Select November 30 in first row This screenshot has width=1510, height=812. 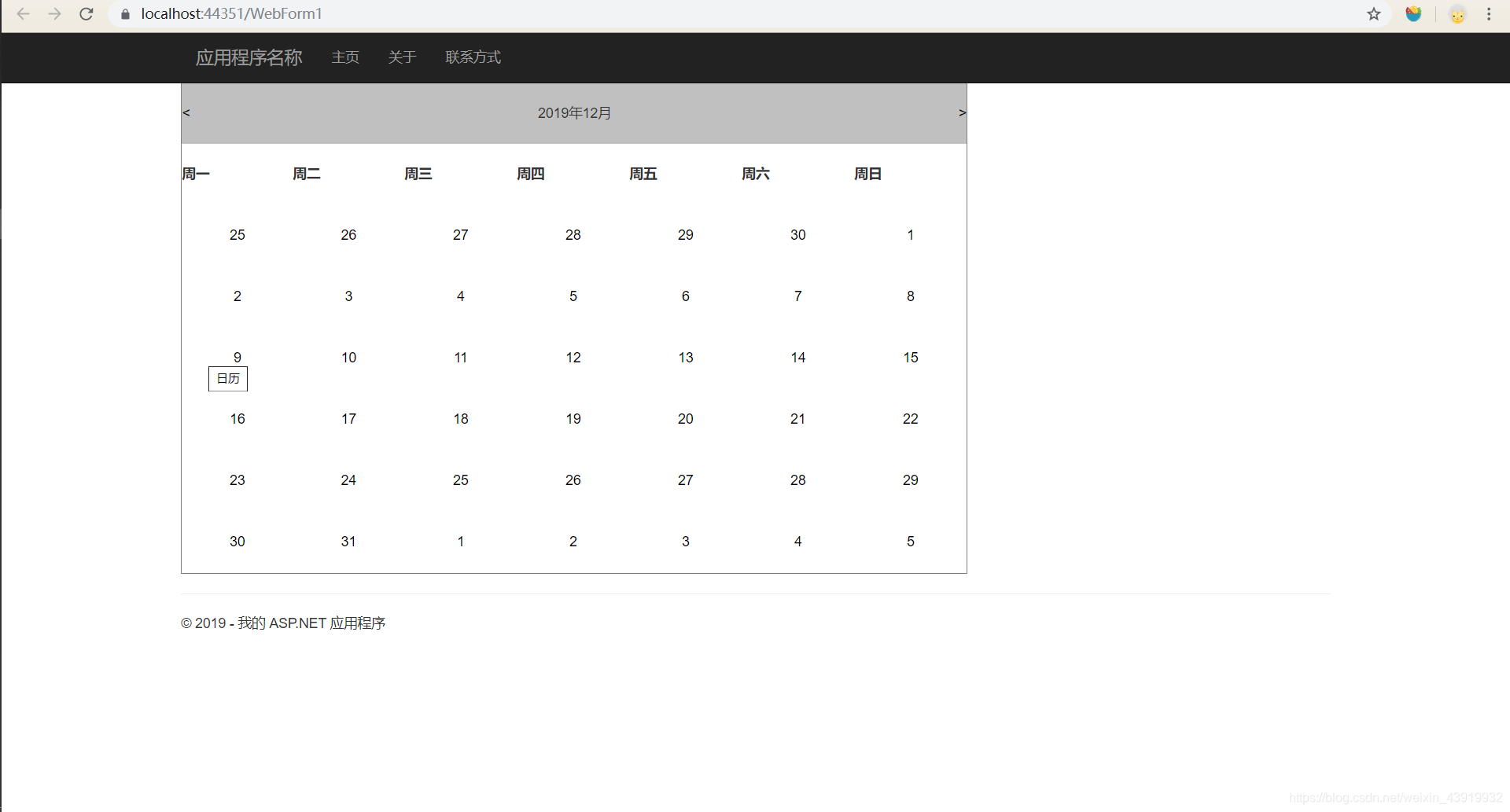pos(798,235)
